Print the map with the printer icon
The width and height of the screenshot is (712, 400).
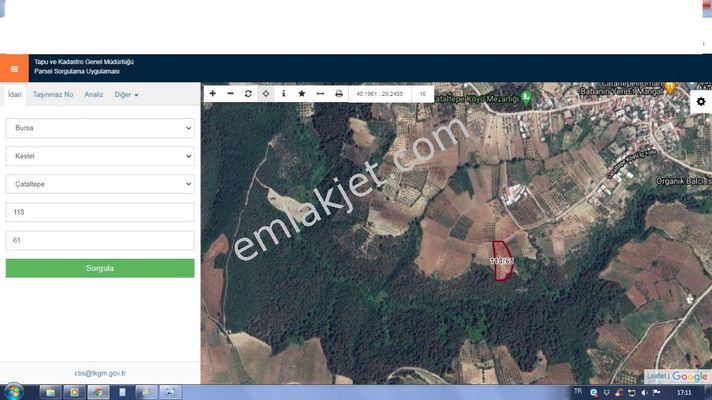pyautogui.click(x=339, y=94)
